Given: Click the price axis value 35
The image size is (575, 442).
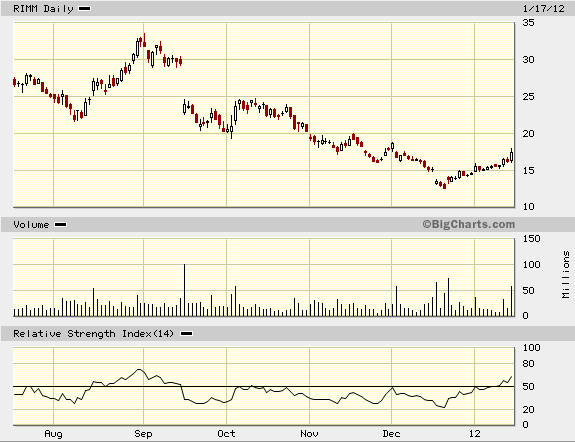Looking at the screenshot, I should click(x=528, y=23).
